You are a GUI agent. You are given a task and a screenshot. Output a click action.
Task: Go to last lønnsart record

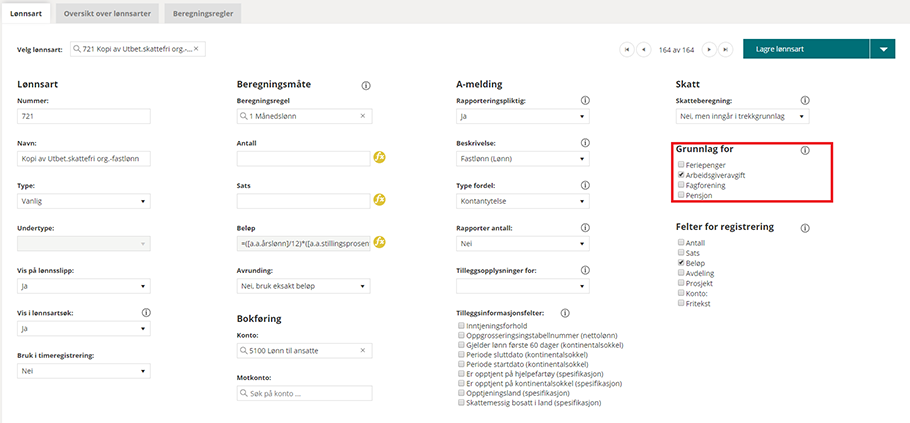(x=725, y=50)
